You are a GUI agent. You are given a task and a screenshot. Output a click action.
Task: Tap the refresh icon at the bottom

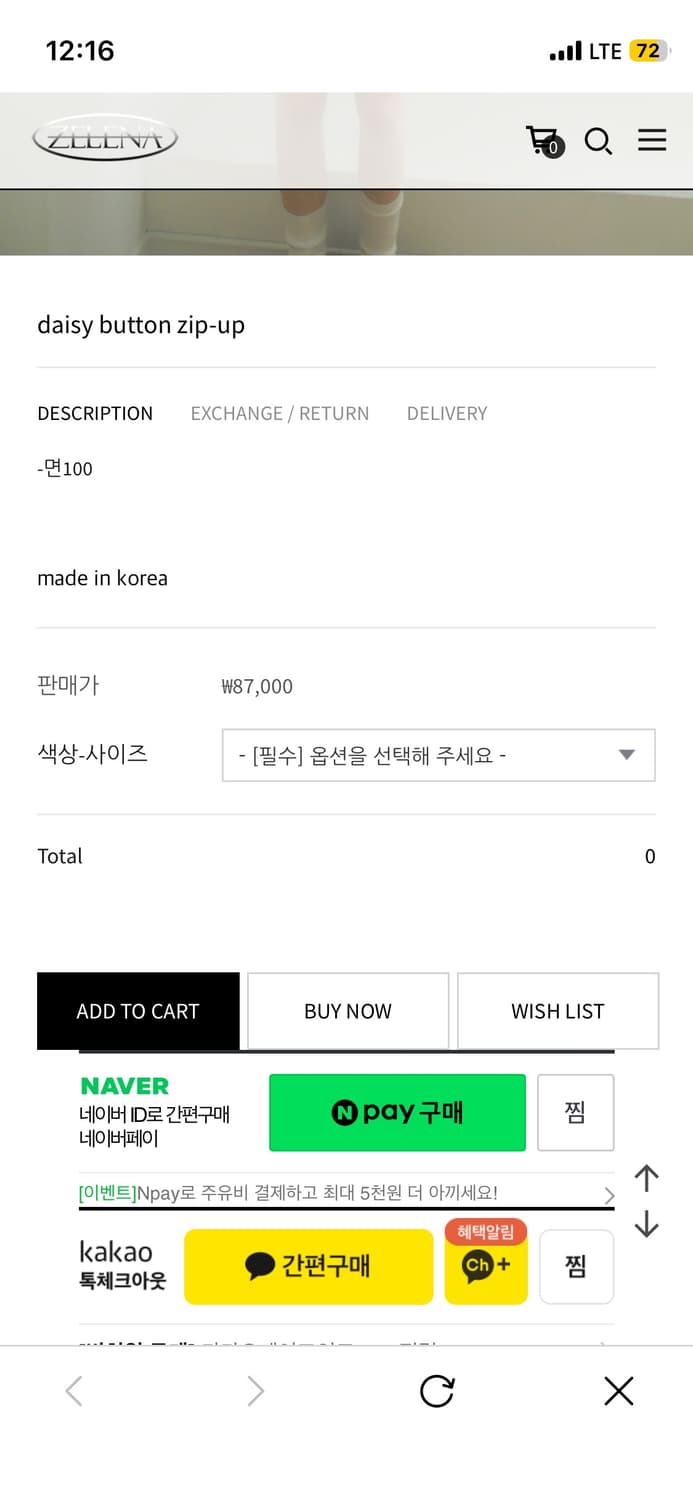[436, 1390]
